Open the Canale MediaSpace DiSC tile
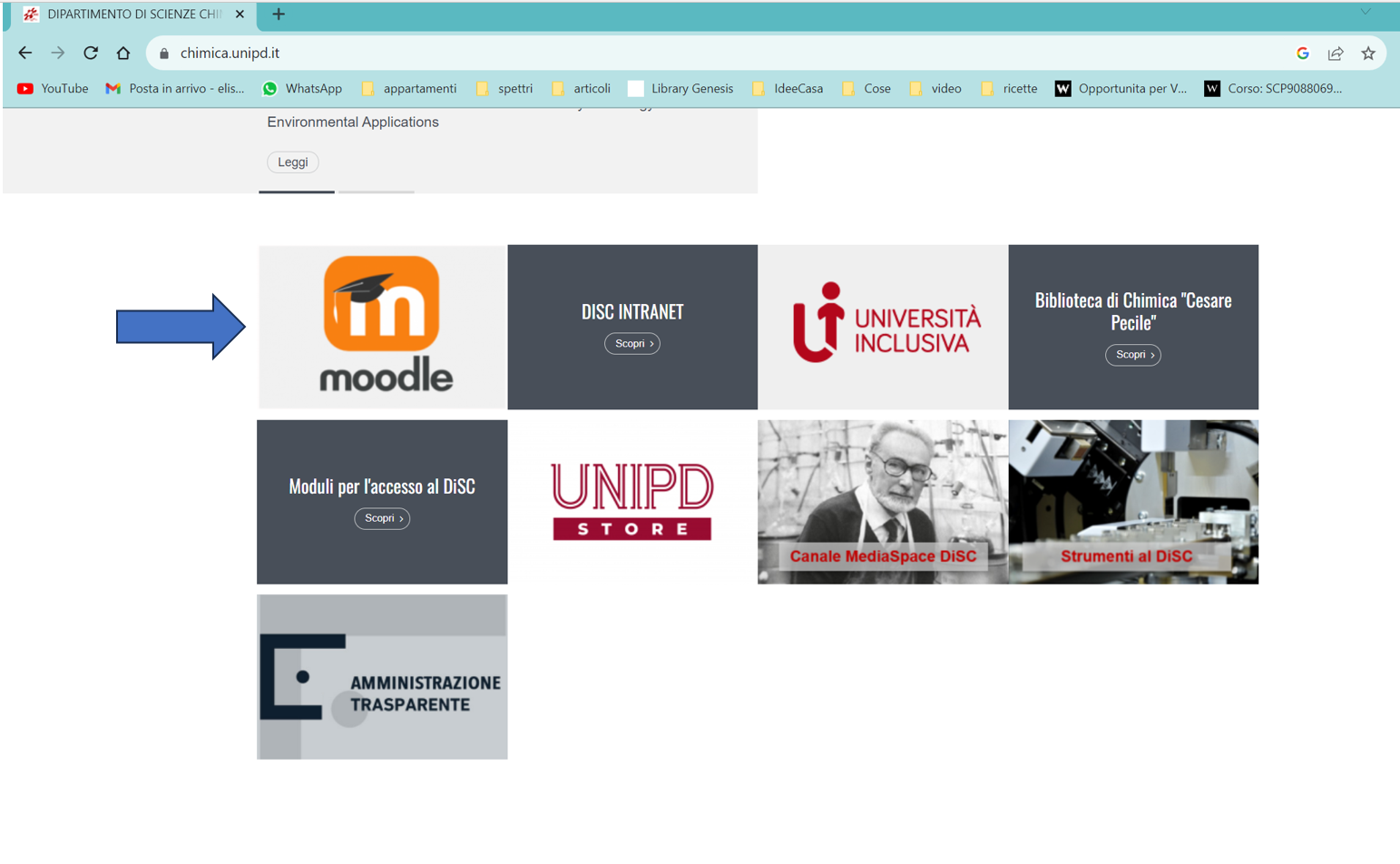1400x864 pixels. point(883,502)
